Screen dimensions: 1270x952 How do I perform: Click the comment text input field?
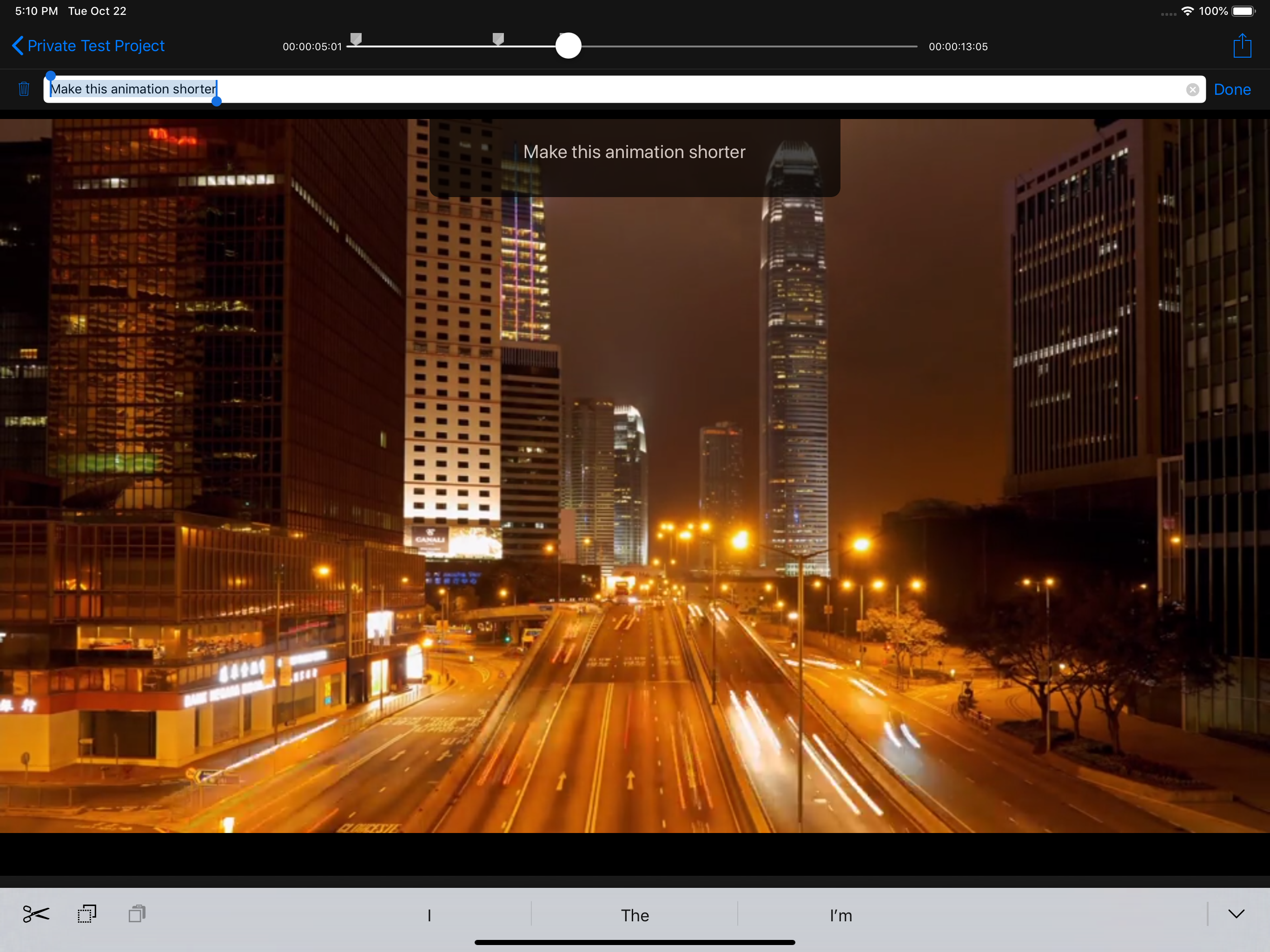[x=624, y=90]
